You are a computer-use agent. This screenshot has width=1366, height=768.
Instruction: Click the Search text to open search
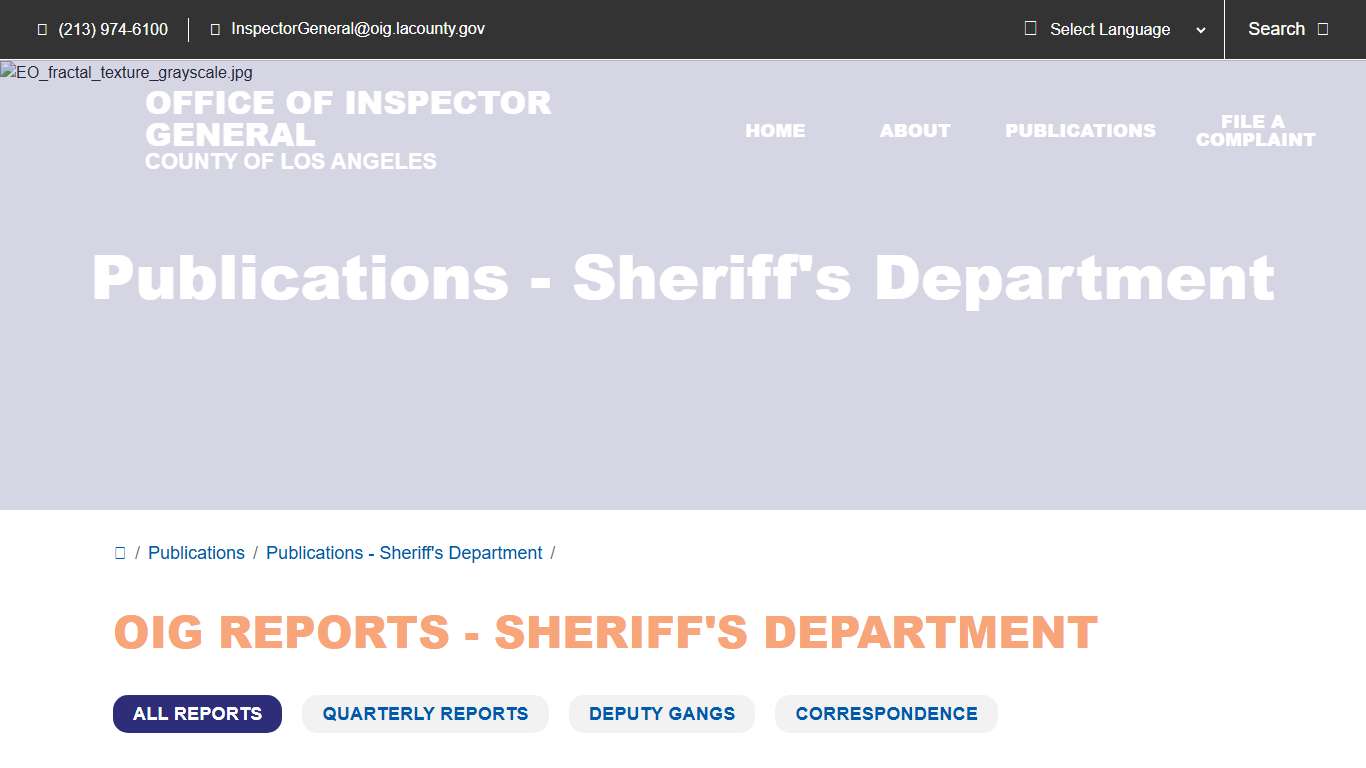click(x=1276, y=29)
